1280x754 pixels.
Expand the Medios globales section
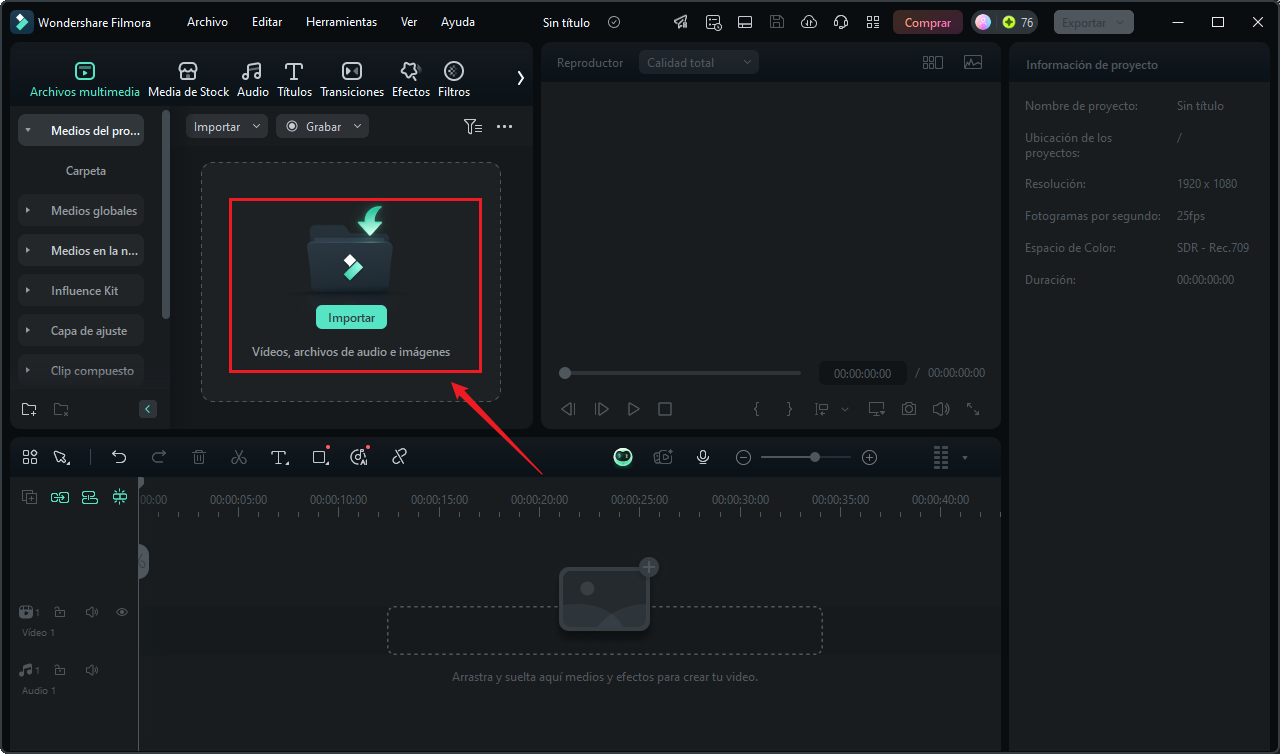click(28, 211)
